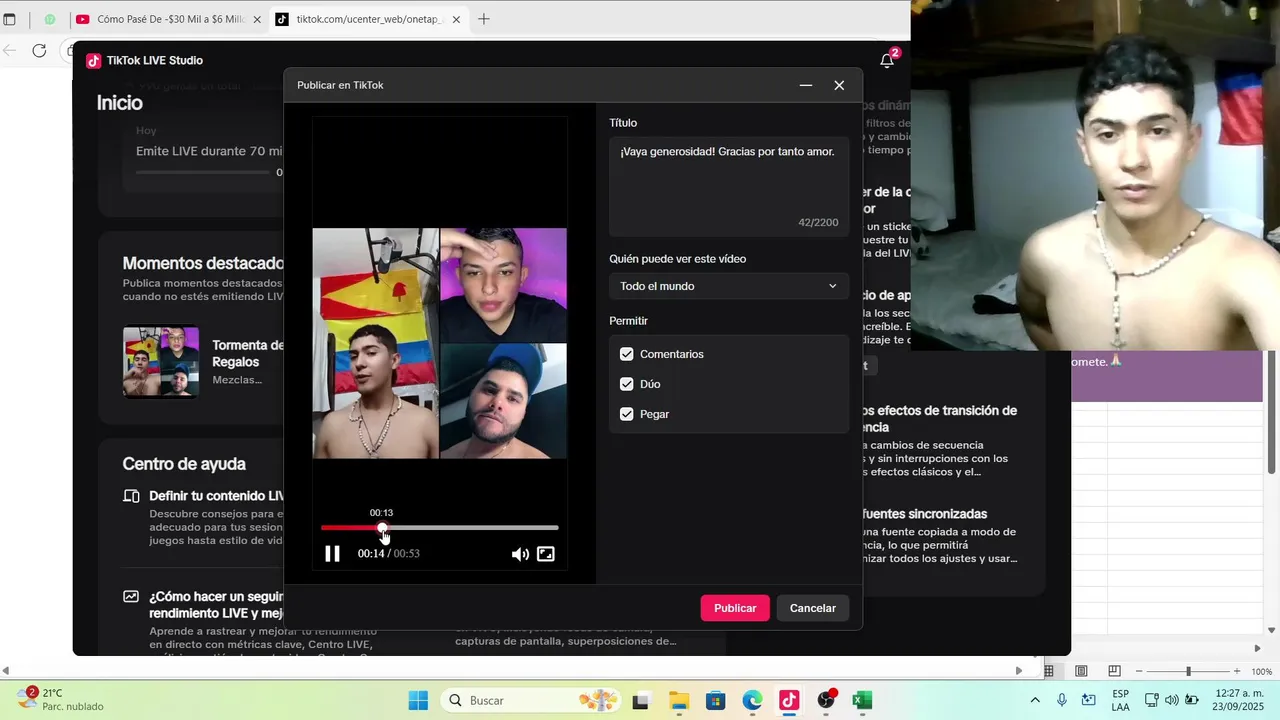Open the weather widget showing 21°C
The image size is (1280, 720).
click(x=60, y=699)
